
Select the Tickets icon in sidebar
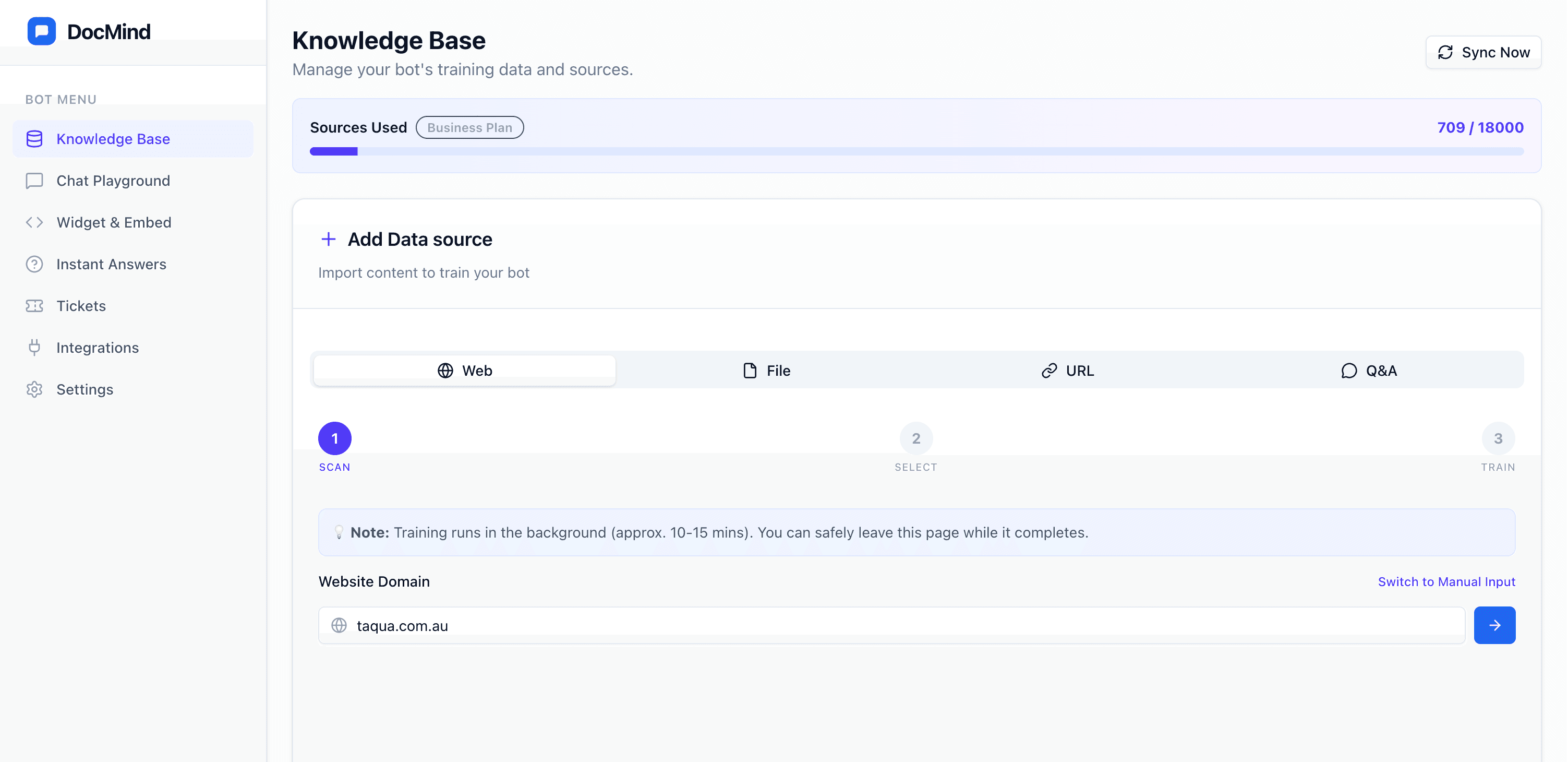click(x=34, y=306)
